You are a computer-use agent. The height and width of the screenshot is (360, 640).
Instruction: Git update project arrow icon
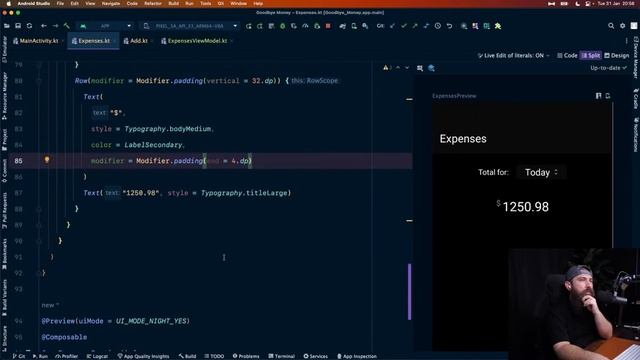point(392,26)
